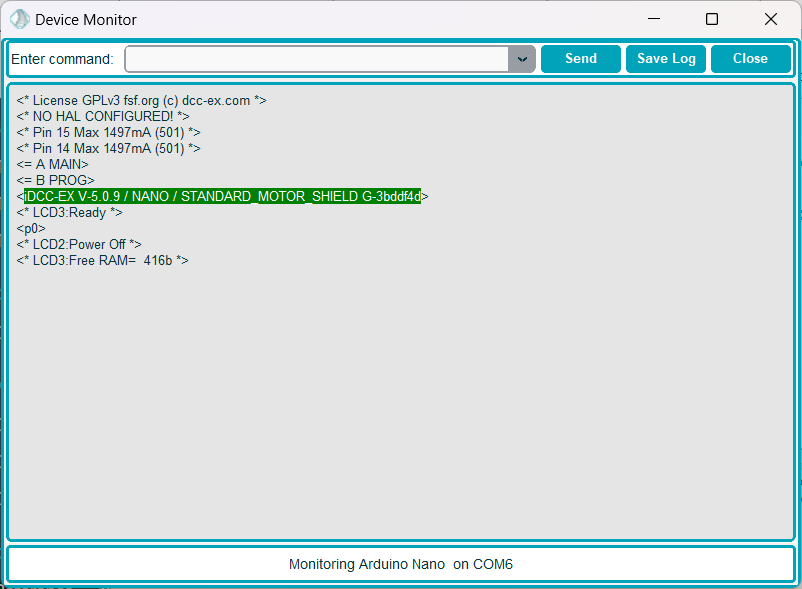The width and height of the screenshot is (802, 589).
Task: Click the Device Monitor app icon in title bar
Action: point(19,19)
